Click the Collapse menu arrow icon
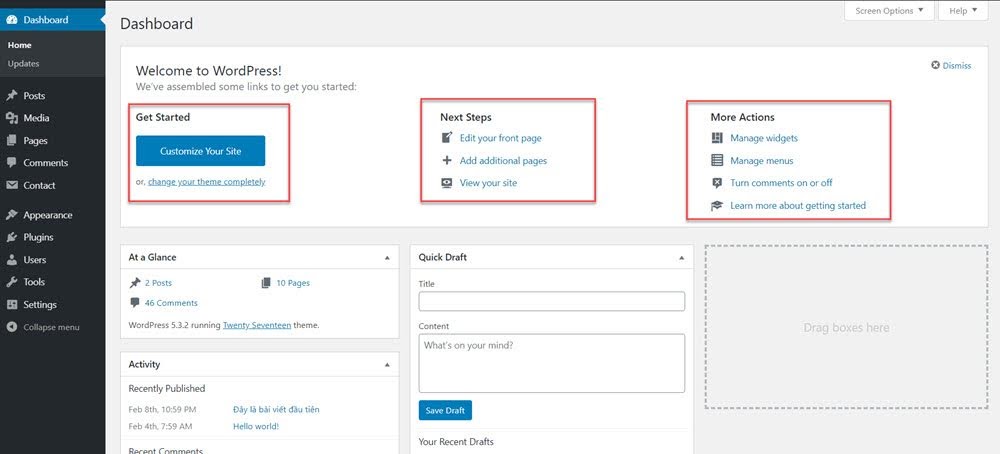This screenshot has height=454, width=1000. [x=11, y=327]
